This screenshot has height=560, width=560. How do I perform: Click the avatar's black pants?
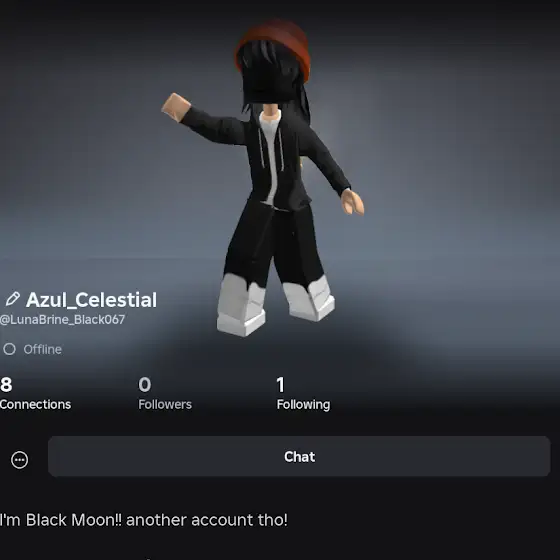point(273,245)
